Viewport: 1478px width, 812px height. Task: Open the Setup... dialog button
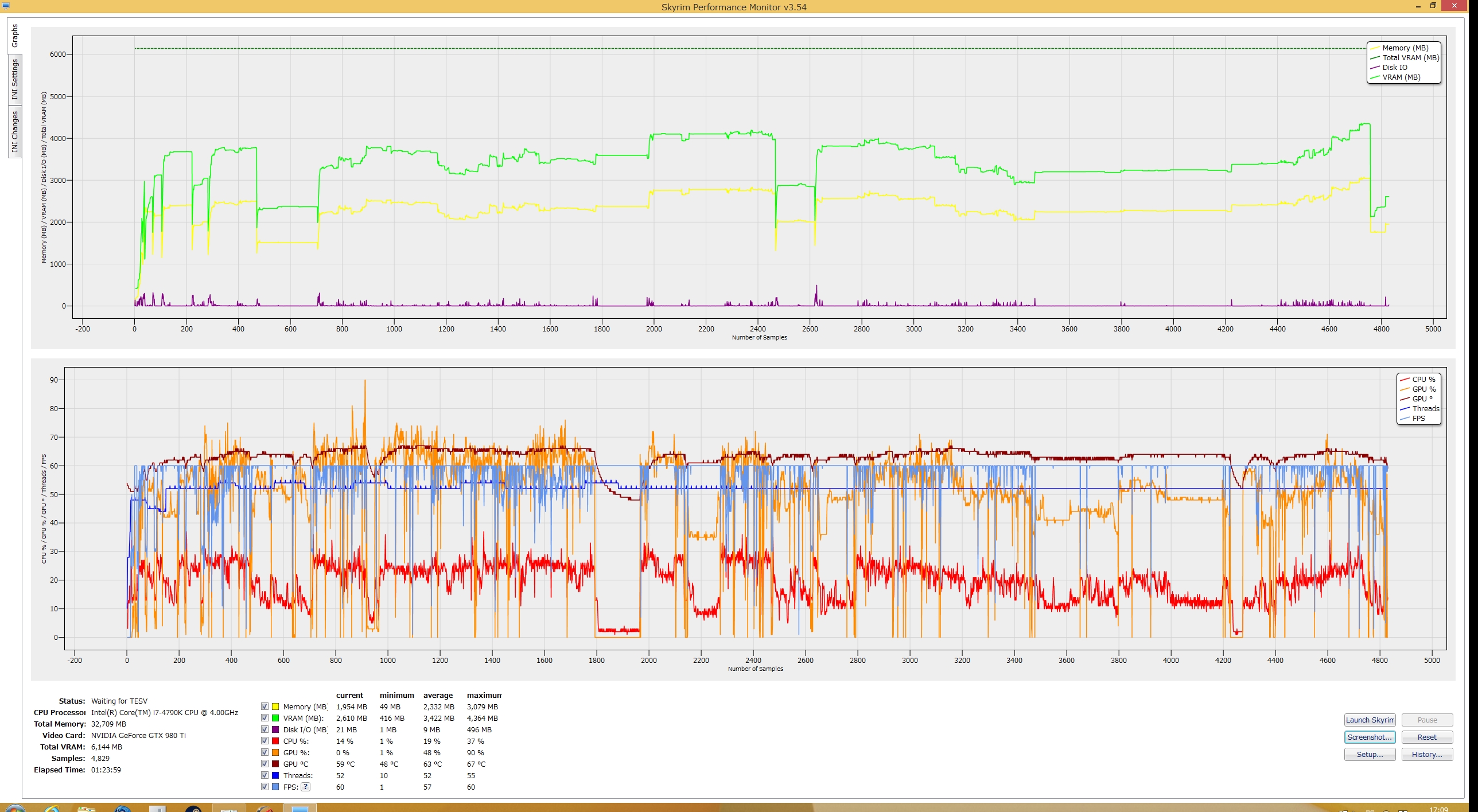1370,754
